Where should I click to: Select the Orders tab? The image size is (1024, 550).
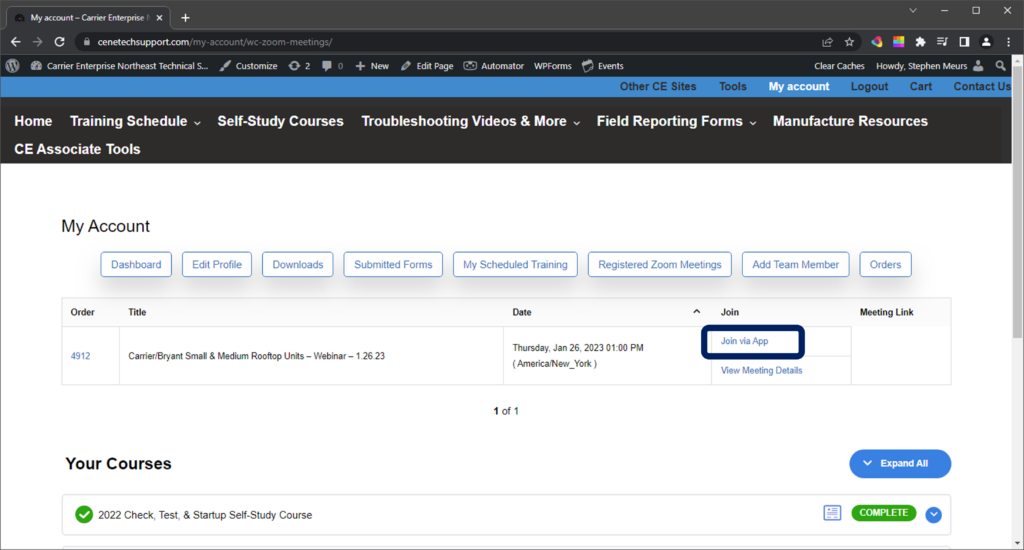(x=886, y=265)
